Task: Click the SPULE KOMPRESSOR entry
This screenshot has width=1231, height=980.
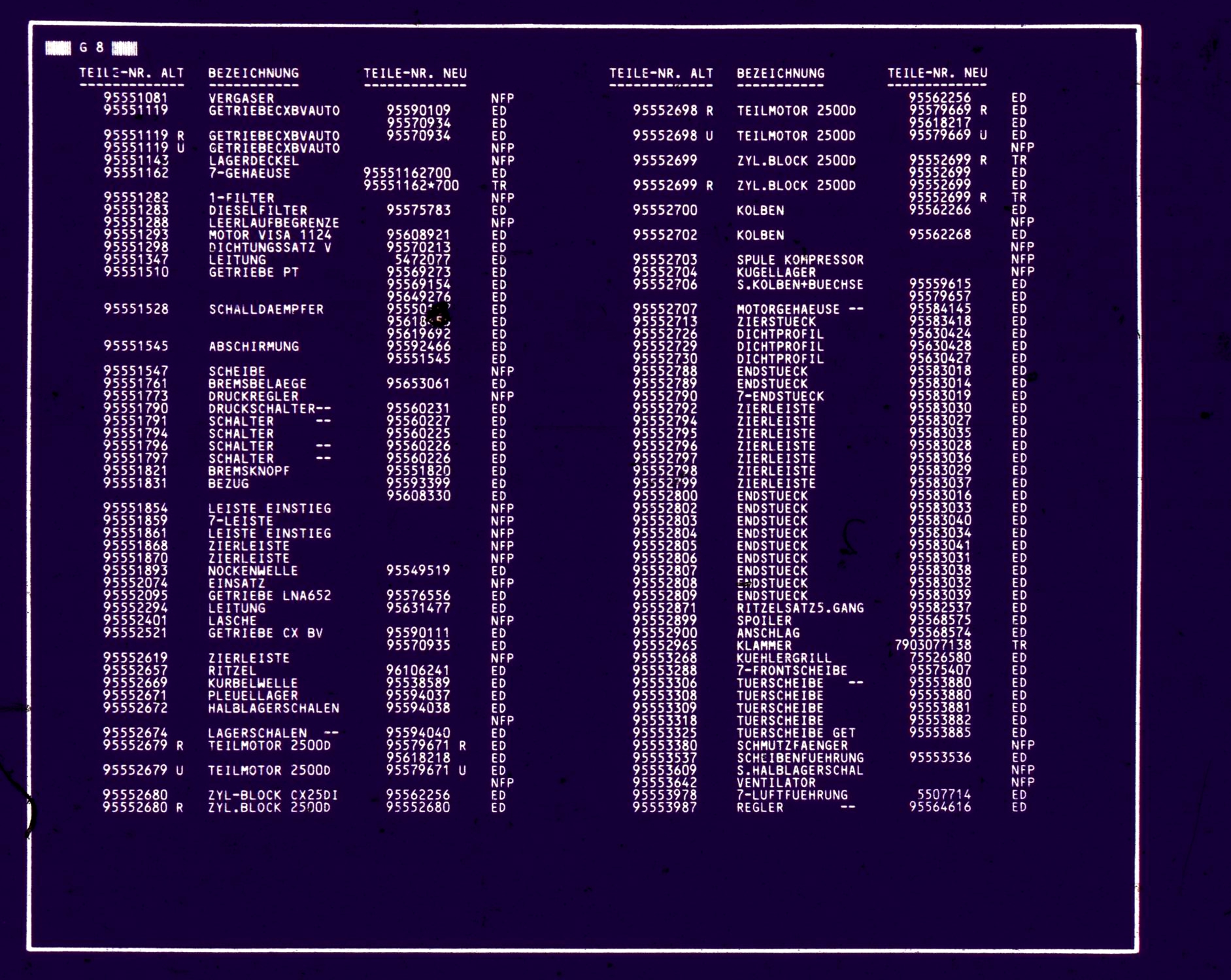Action: click(x=800, y=260)
